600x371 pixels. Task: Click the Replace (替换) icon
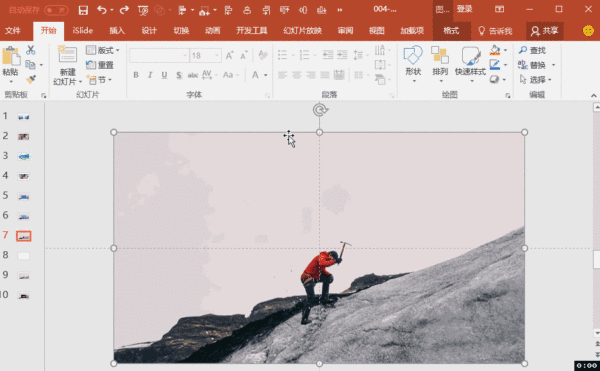pos(532,65)
